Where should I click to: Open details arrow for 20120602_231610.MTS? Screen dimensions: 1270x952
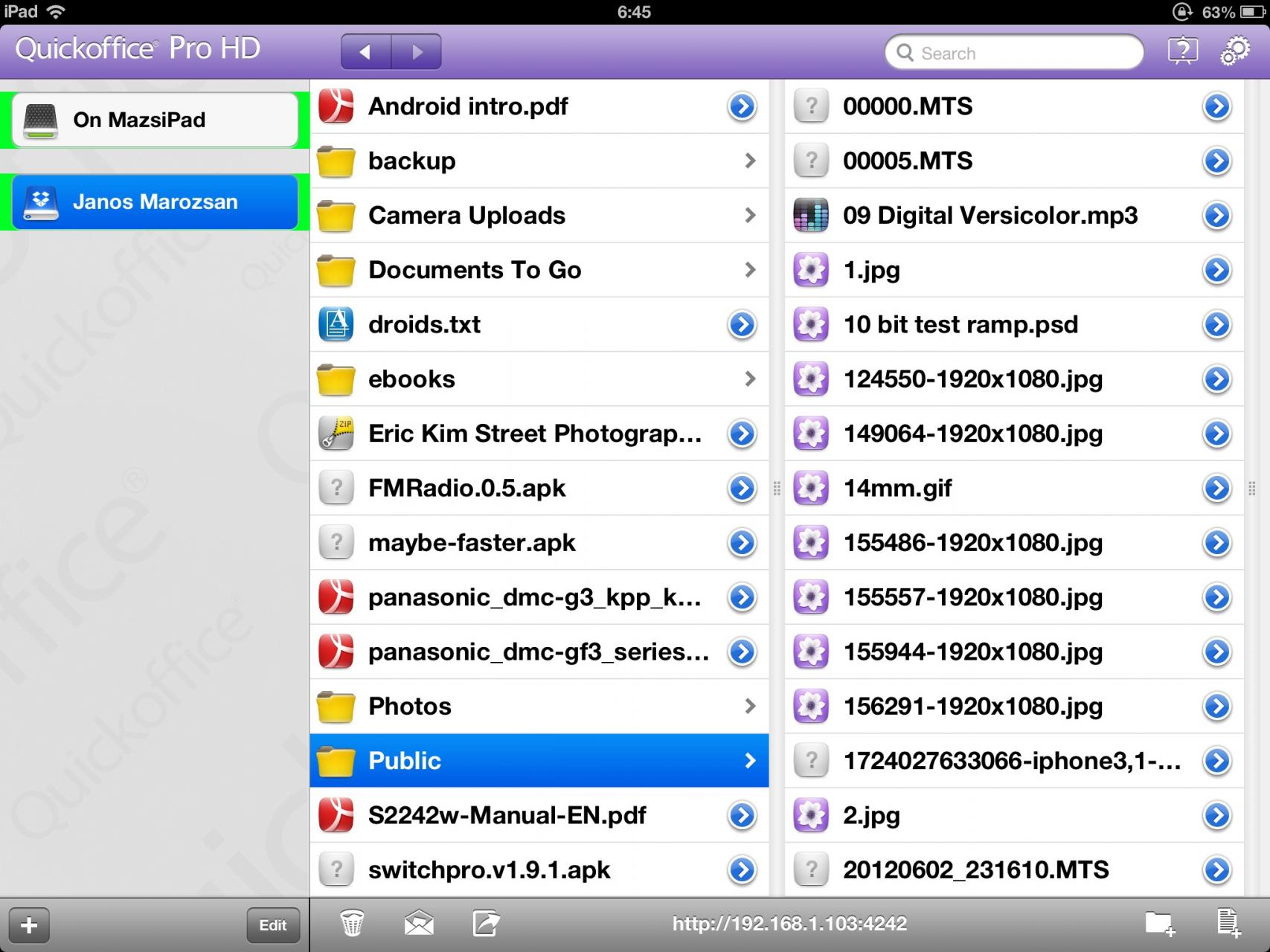pos(1217,869)
